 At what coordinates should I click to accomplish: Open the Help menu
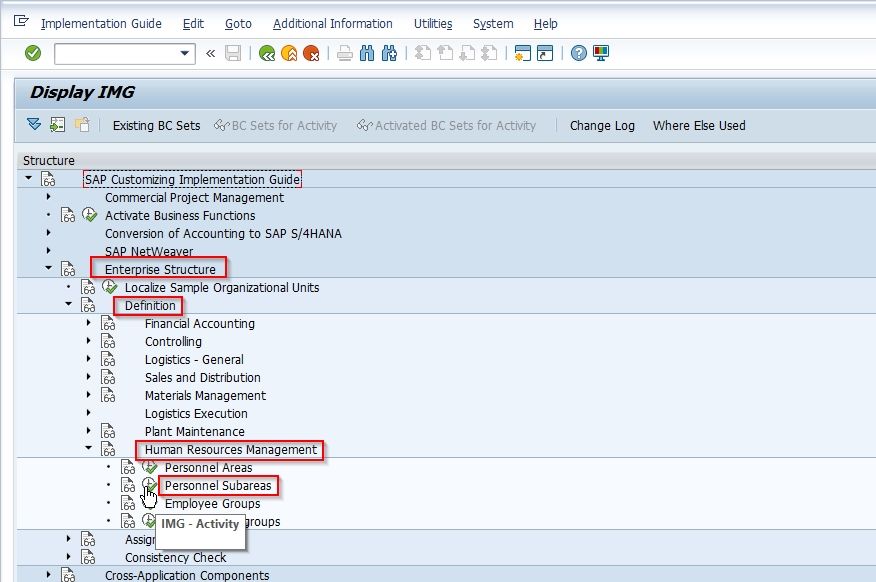tap(545, 23)
